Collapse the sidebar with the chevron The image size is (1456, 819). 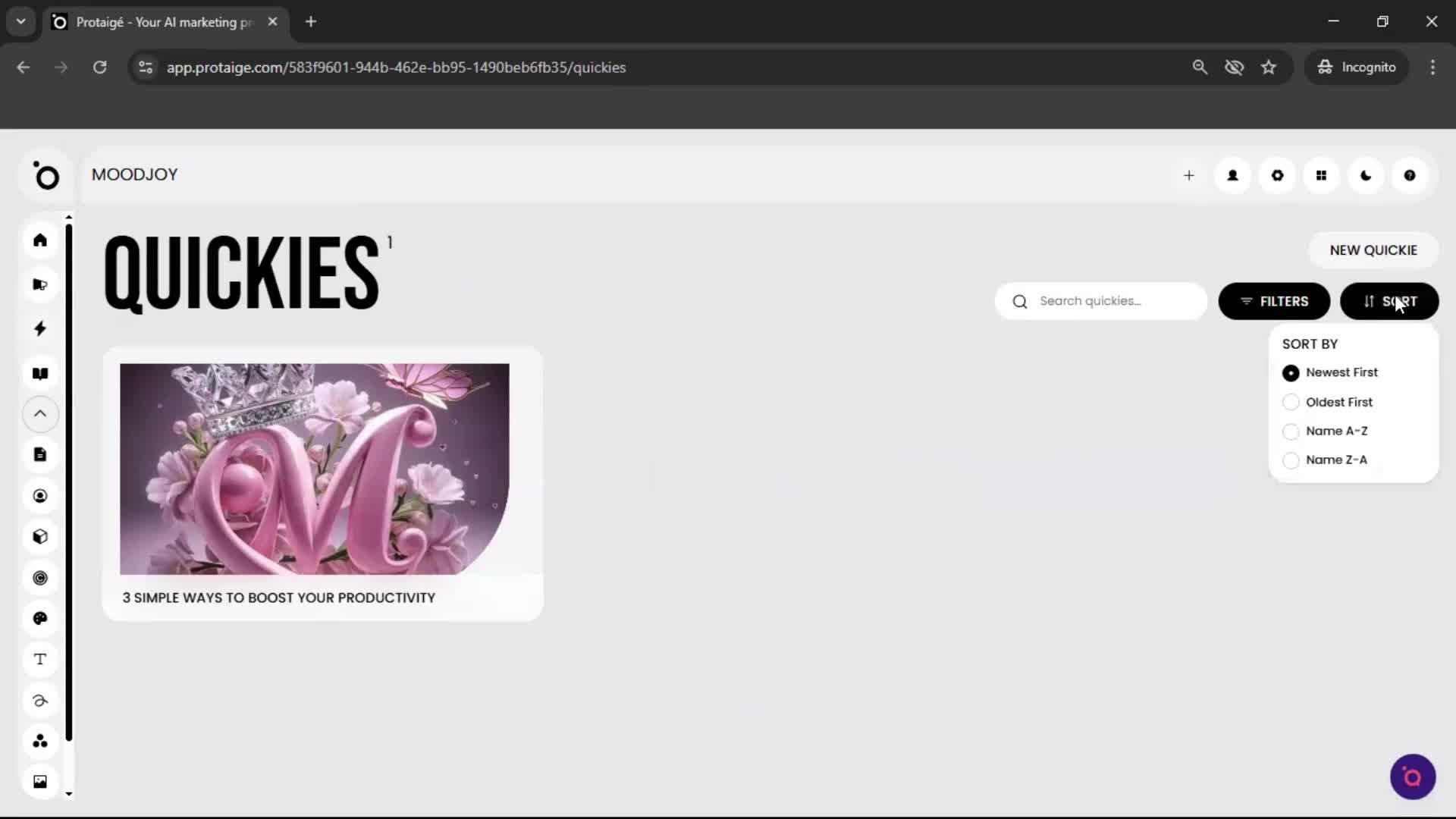40,414
